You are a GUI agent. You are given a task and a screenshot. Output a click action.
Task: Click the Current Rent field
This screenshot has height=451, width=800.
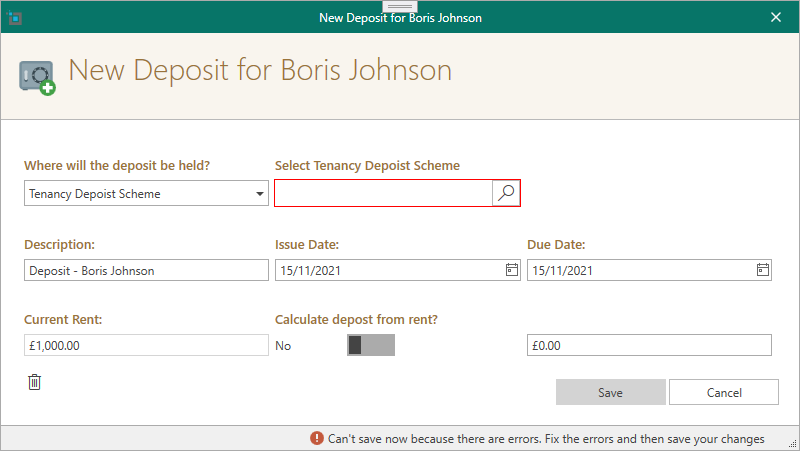[x=146, y=345]
